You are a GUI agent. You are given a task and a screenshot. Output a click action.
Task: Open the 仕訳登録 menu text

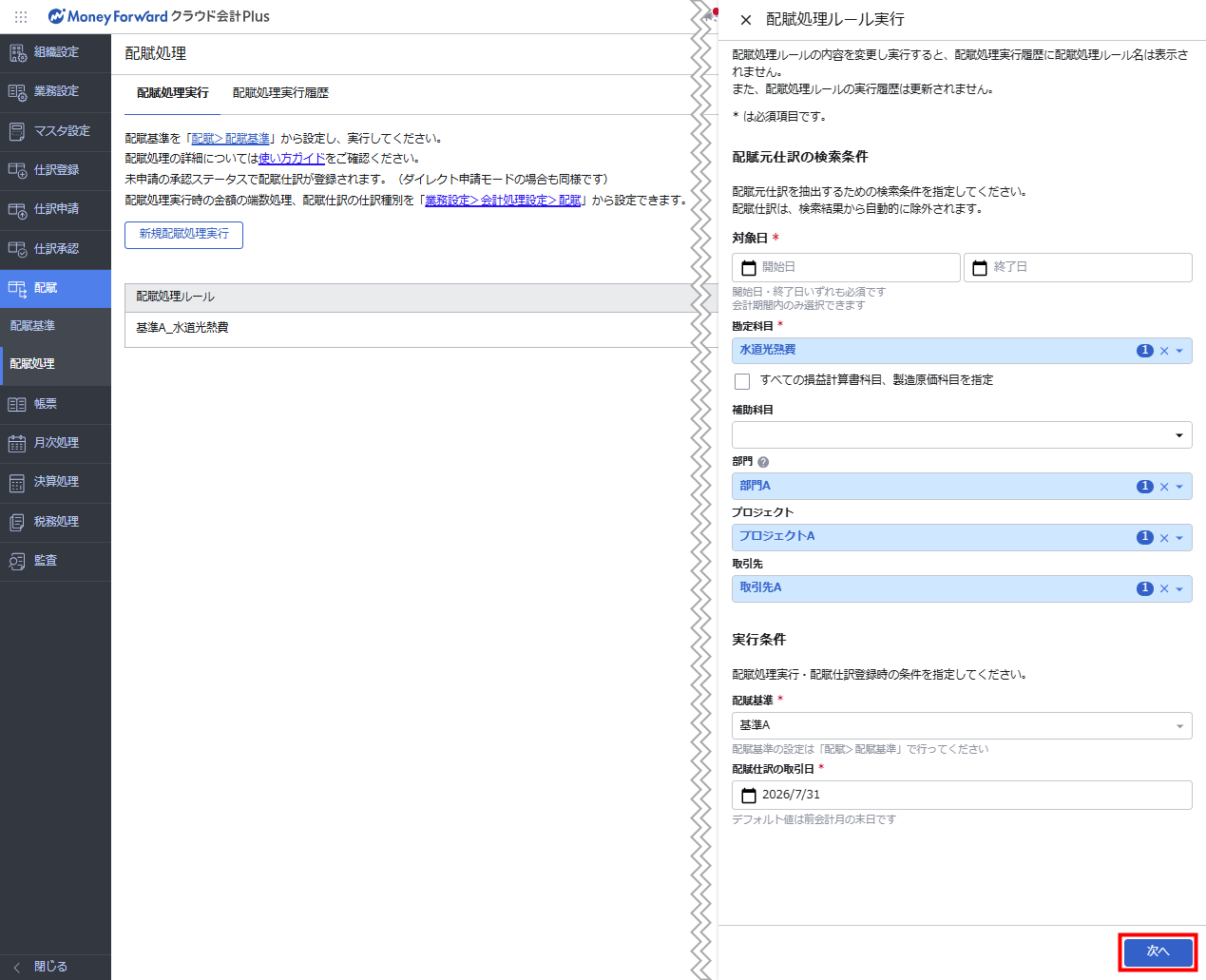click(x=56, y=170)
